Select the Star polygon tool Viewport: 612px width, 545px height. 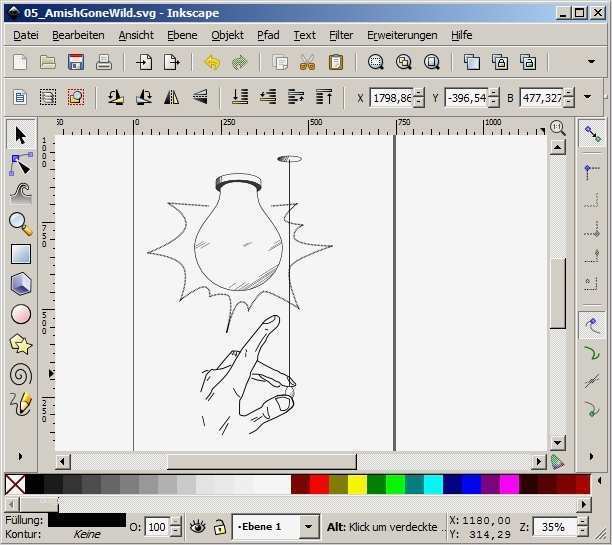(20, 344)
